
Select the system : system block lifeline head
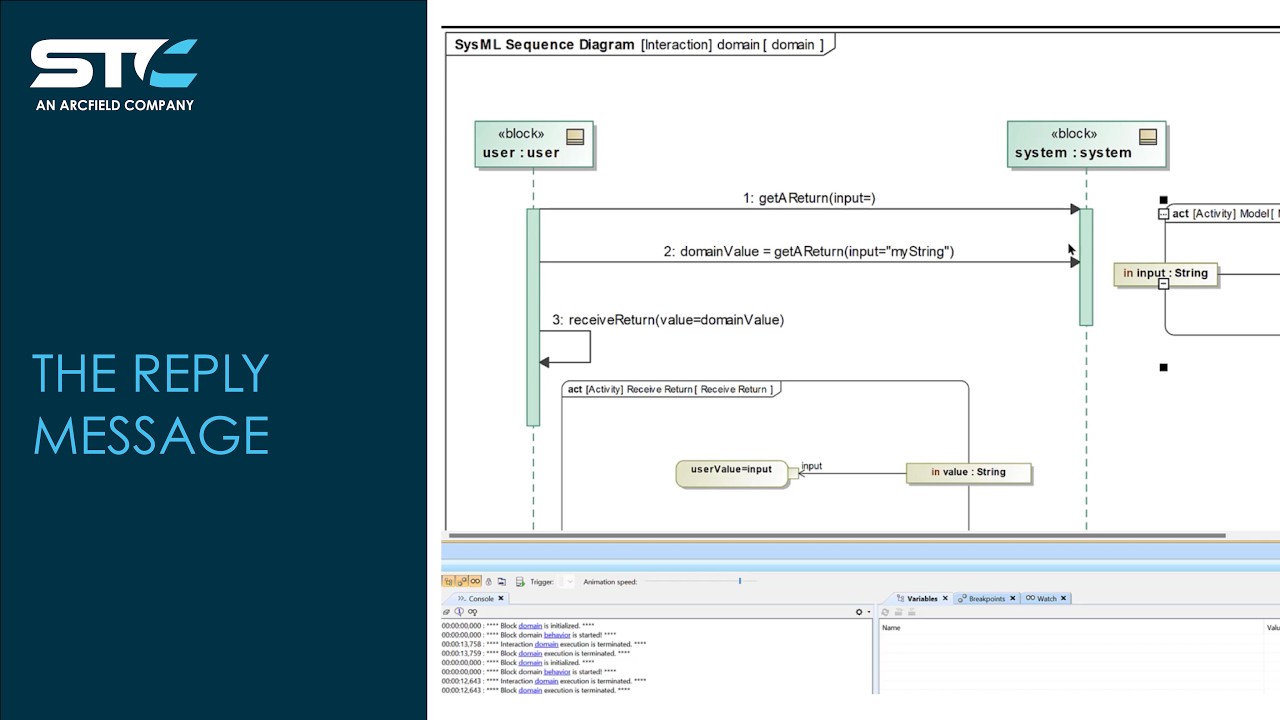pyautogui.click(x=1086, y=144)
